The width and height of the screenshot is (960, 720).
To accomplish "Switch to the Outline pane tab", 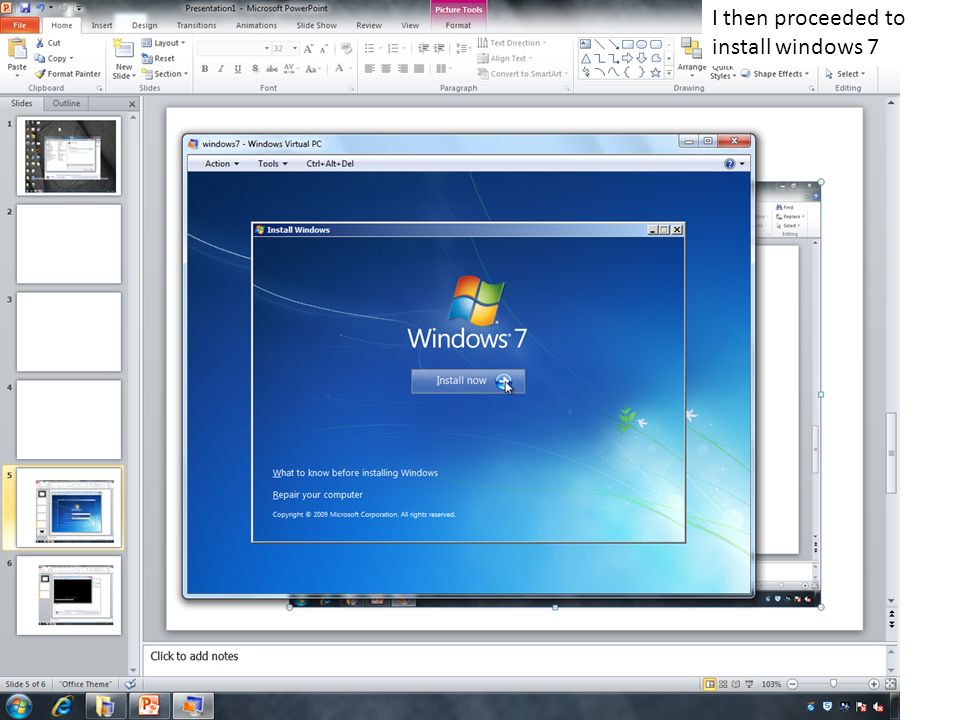I will pyautogui.click(x=66, y=103).
